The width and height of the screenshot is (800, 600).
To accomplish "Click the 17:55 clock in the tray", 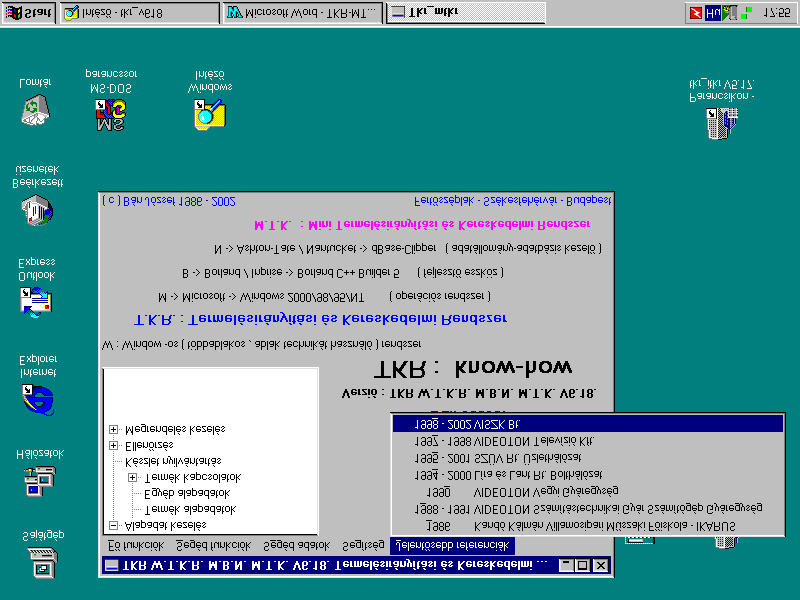I will 776,13.
